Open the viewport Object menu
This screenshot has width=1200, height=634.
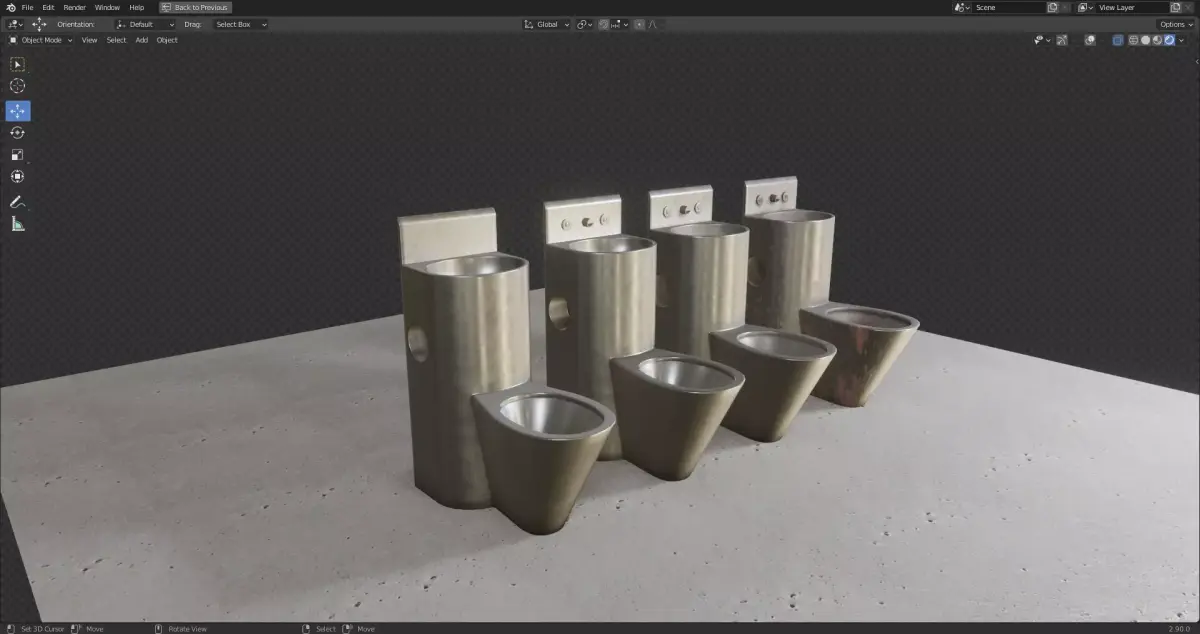[x=167, y=40]
